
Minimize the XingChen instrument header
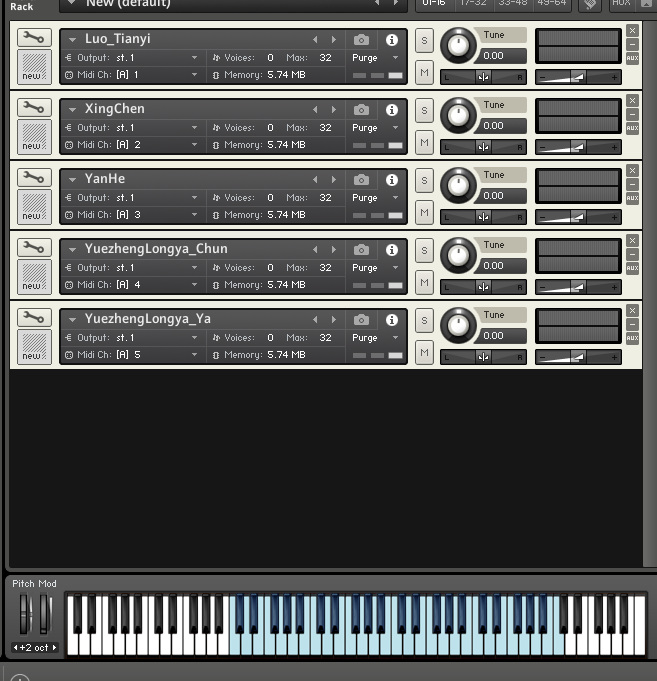pyautogui.click(x=632, y=114)
